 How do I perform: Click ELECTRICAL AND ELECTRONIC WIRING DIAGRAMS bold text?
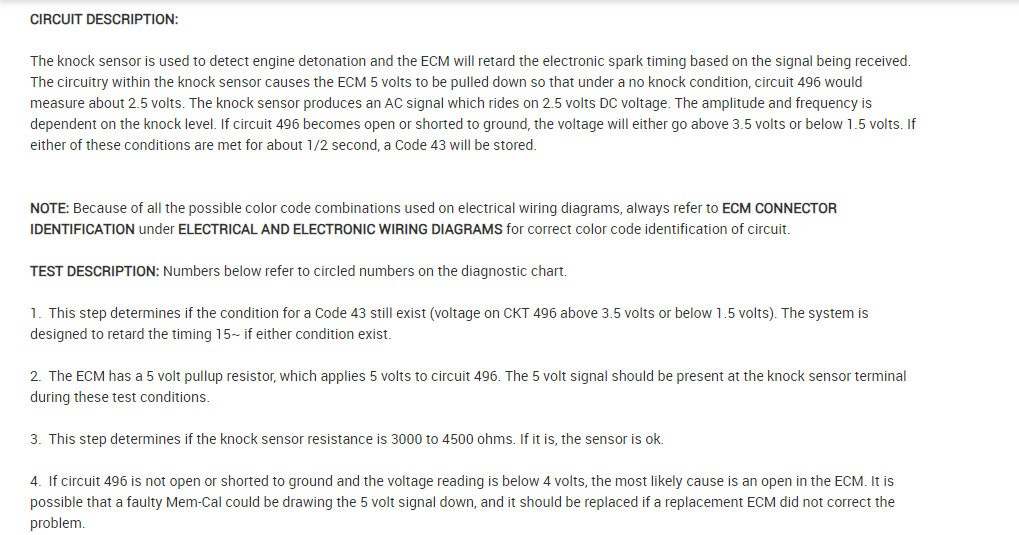[x=340, y=229]
